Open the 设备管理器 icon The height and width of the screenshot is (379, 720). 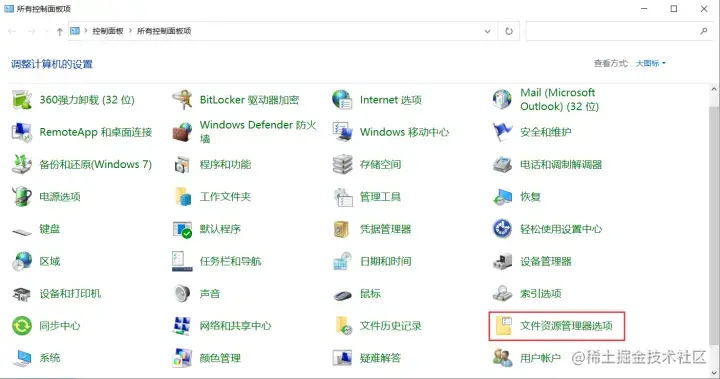[x=502, y=261]
